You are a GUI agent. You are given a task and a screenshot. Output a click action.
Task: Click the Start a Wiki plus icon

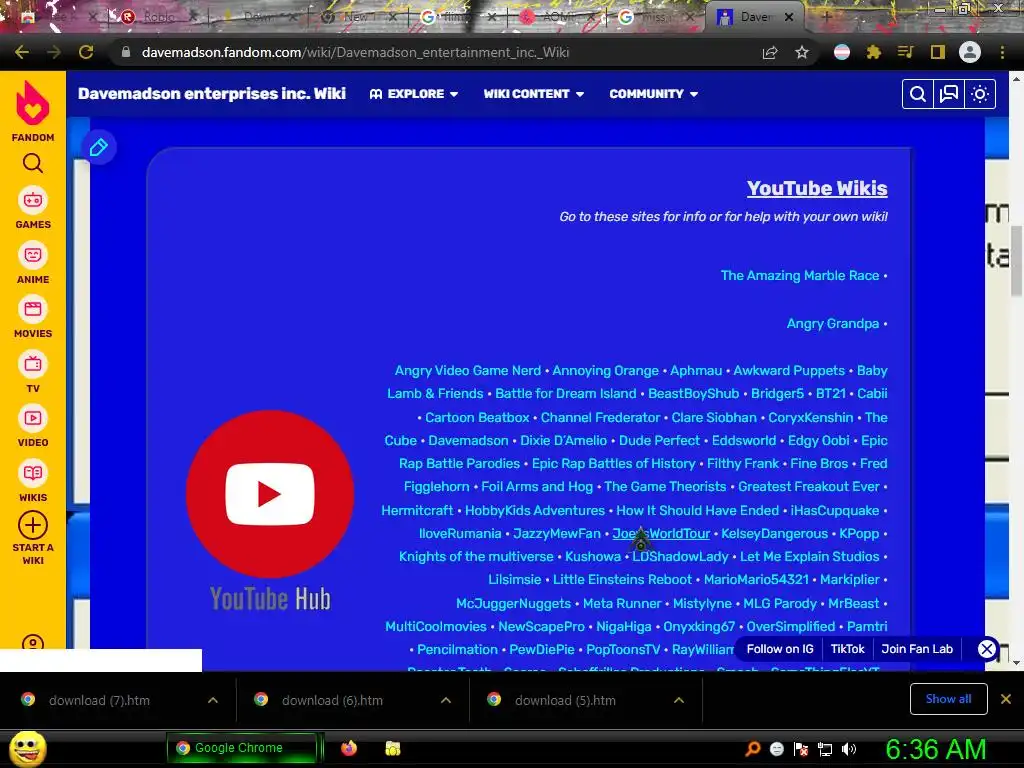pos(33,525)
